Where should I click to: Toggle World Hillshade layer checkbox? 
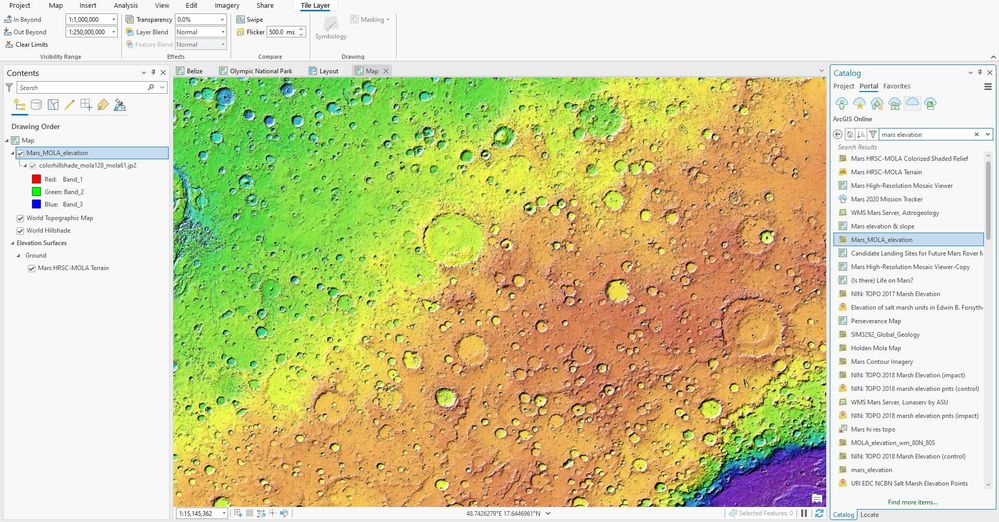coord(20,231)
